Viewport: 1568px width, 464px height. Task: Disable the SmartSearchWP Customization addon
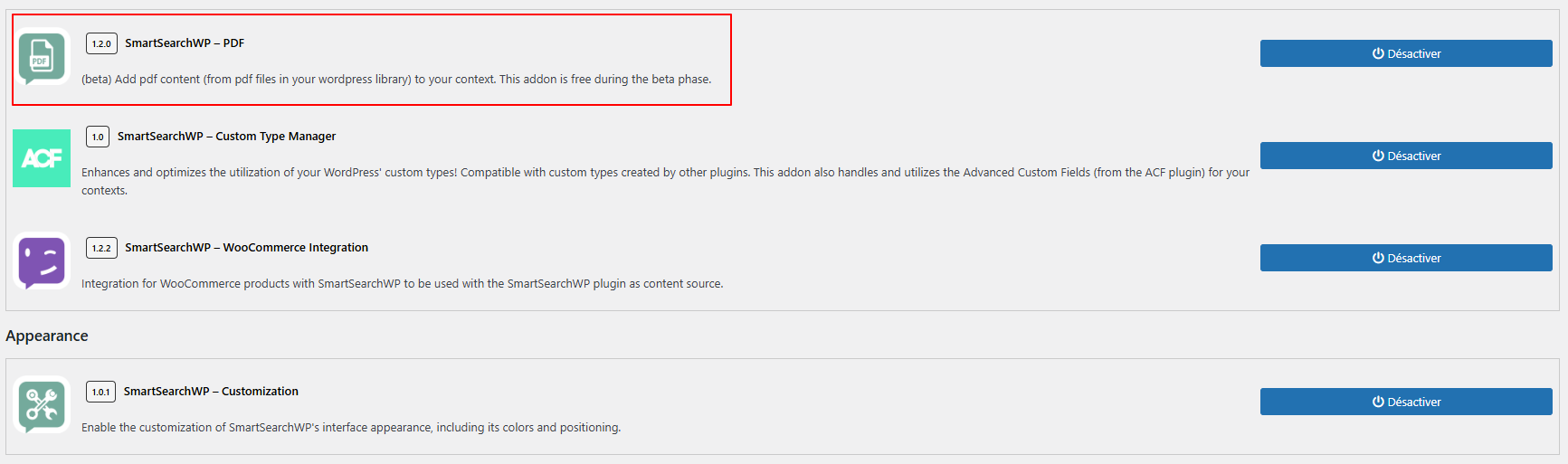tap(1406, 402)
